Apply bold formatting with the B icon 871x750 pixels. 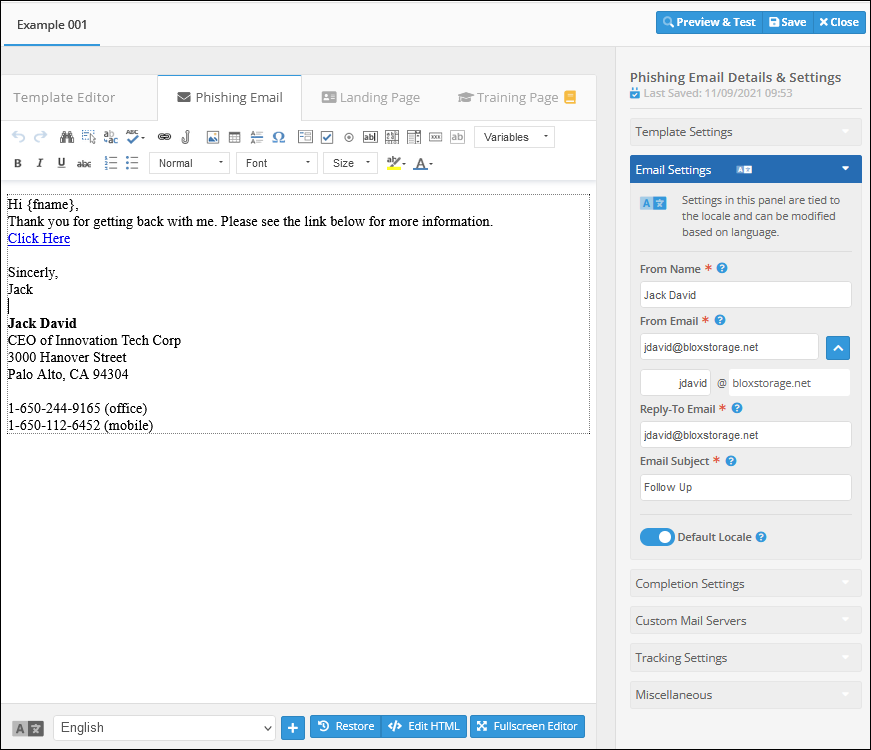click(x=17, y=163)
